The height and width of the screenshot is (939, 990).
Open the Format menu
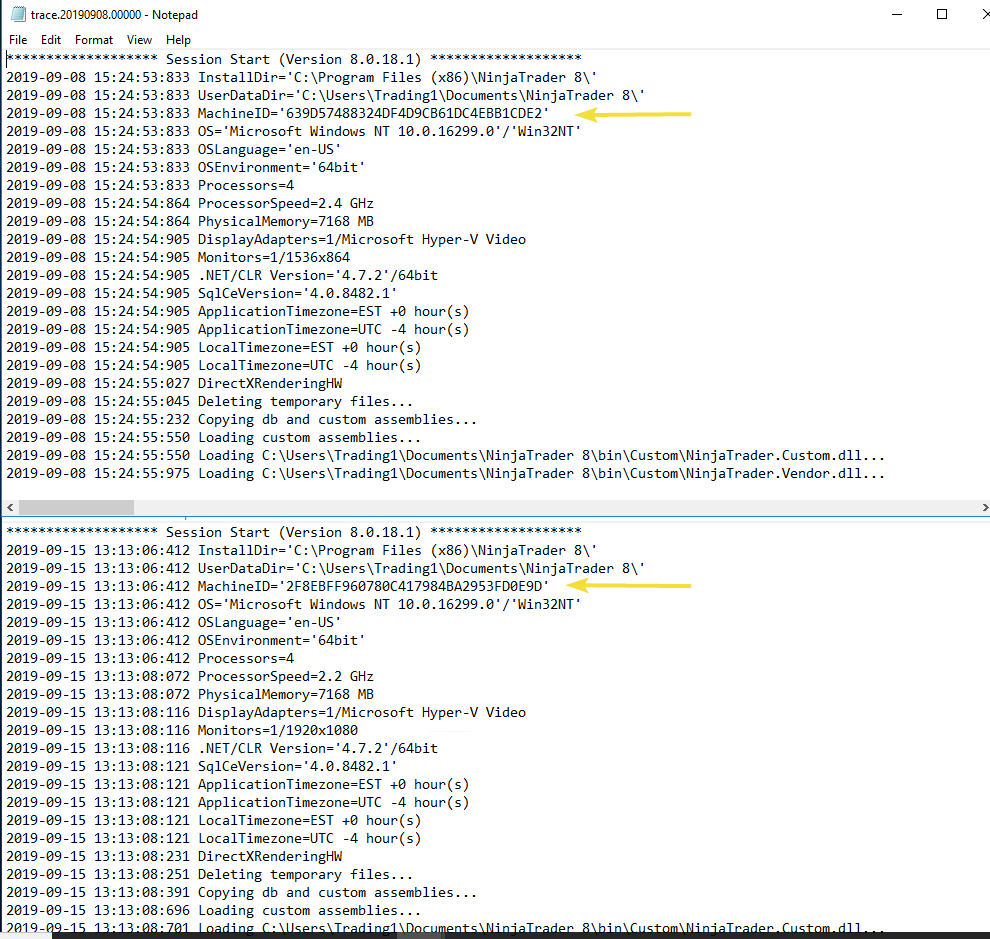pos(93,40)
